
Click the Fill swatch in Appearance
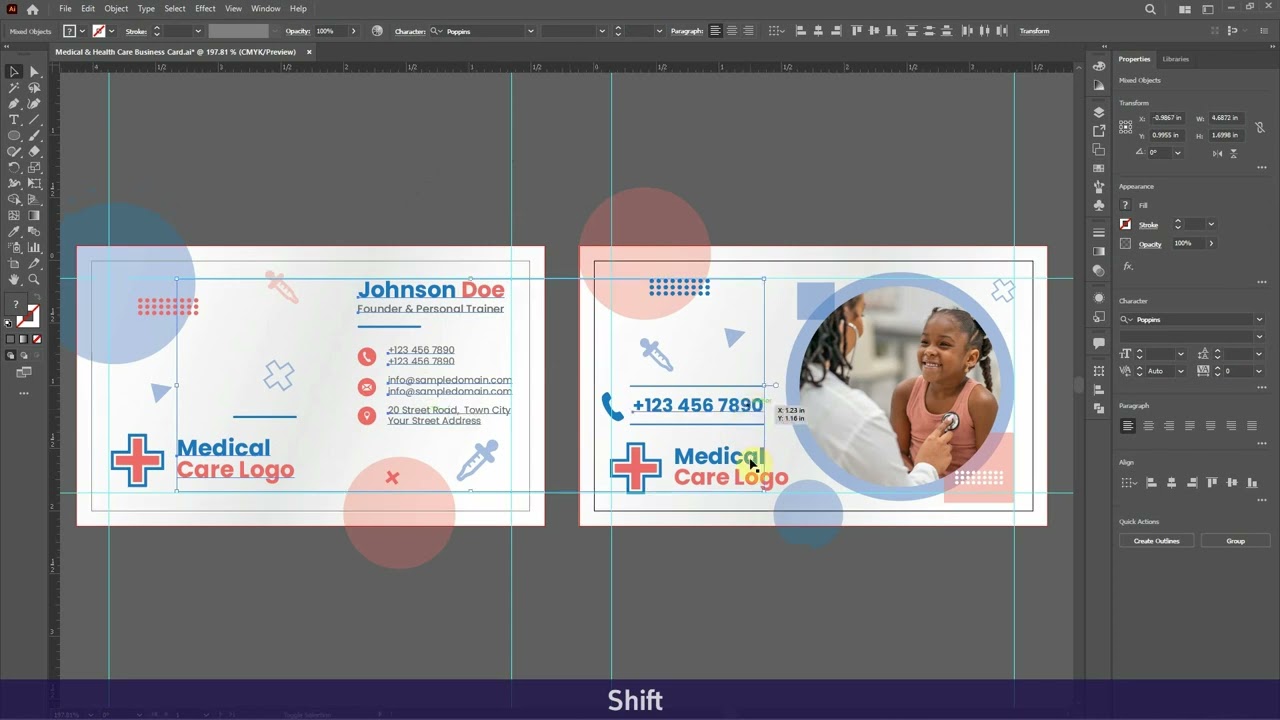coord(1125,205)
